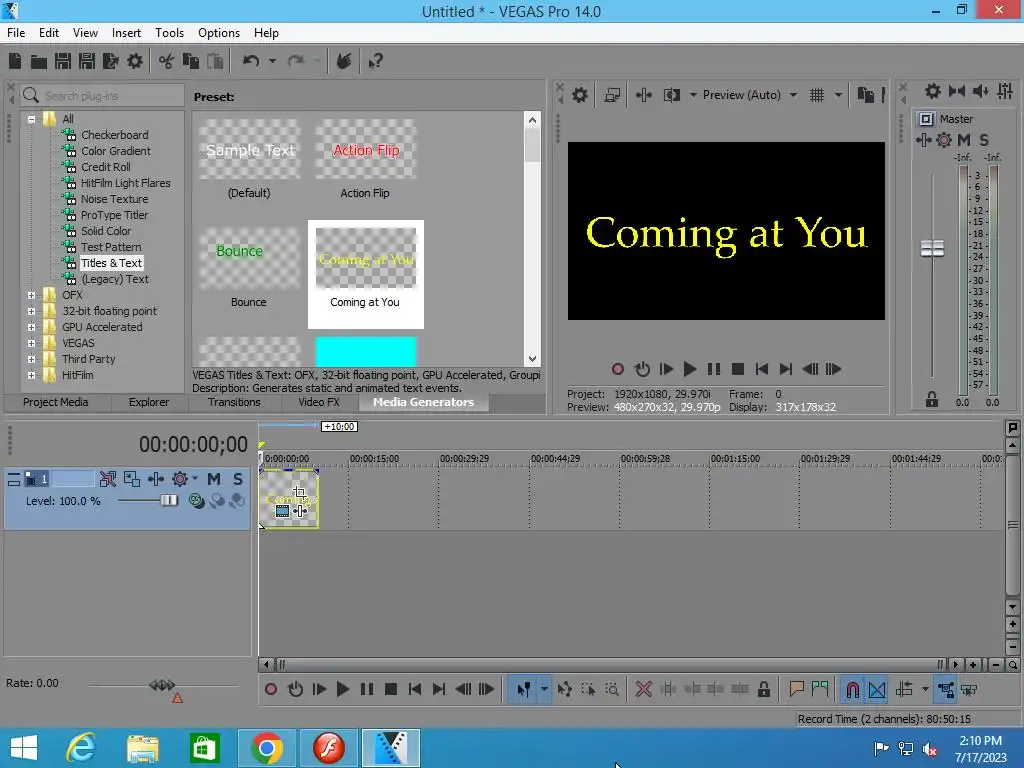Open Internet Explorer from the taskbar

[81, 748]
